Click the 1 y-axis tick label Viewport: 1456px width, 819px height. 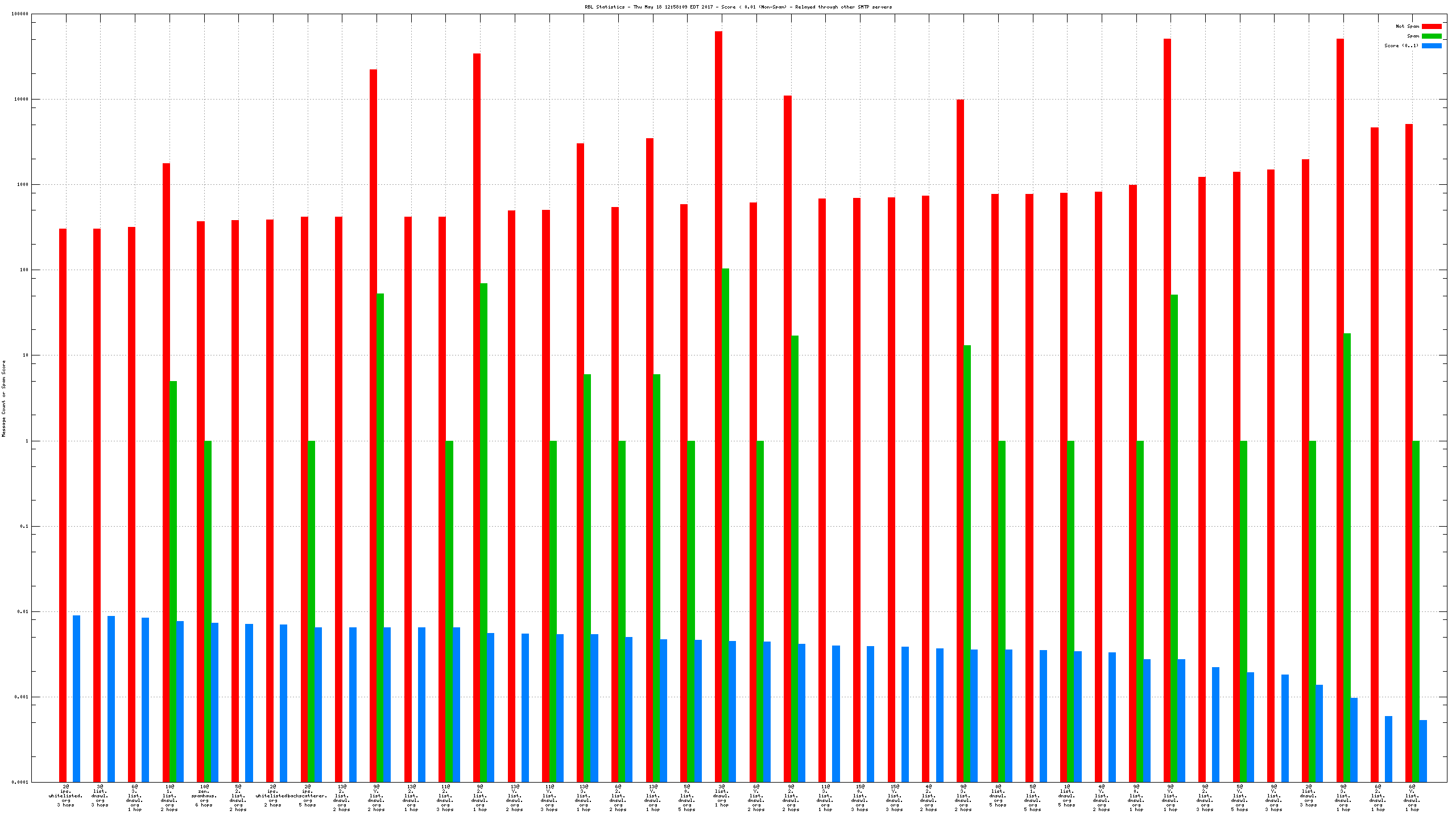click(x=26, y=441)
